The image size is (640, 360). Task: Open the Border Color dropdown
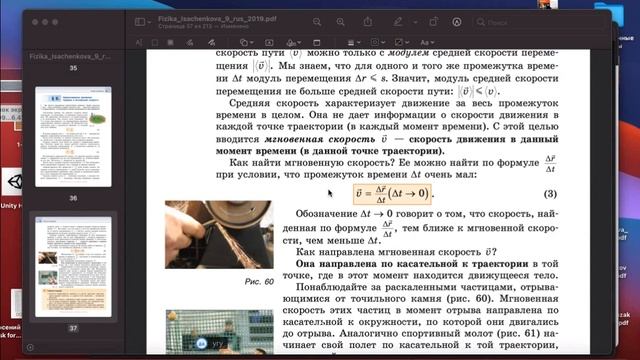377,42
